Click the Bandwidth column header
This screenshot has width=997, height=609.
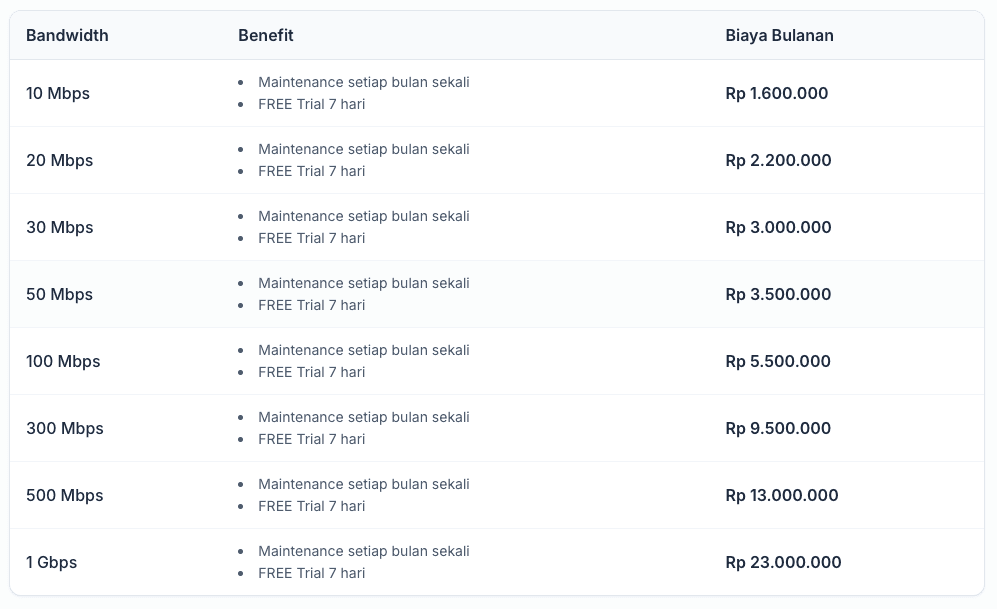tap(67, 35)
